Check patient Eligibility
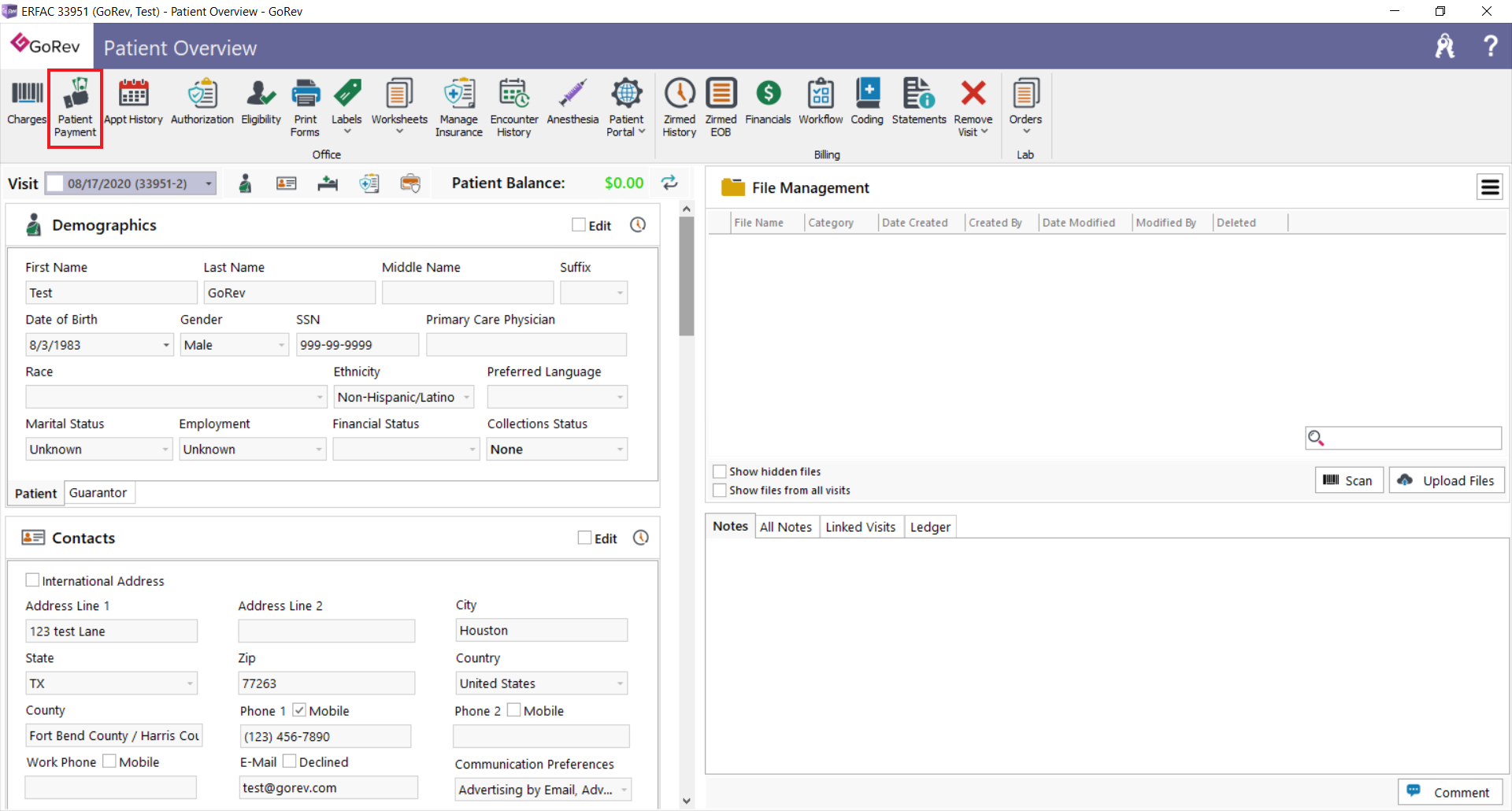The height and width of the screenshot is (811, 1512). click(261, 102)
